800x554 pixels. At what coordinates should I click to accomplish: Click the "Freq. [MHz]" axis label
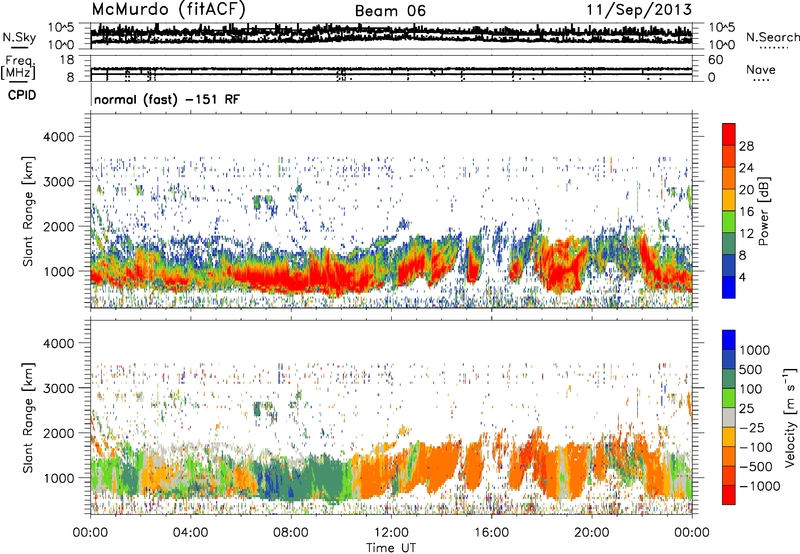[x=18, y=68]
